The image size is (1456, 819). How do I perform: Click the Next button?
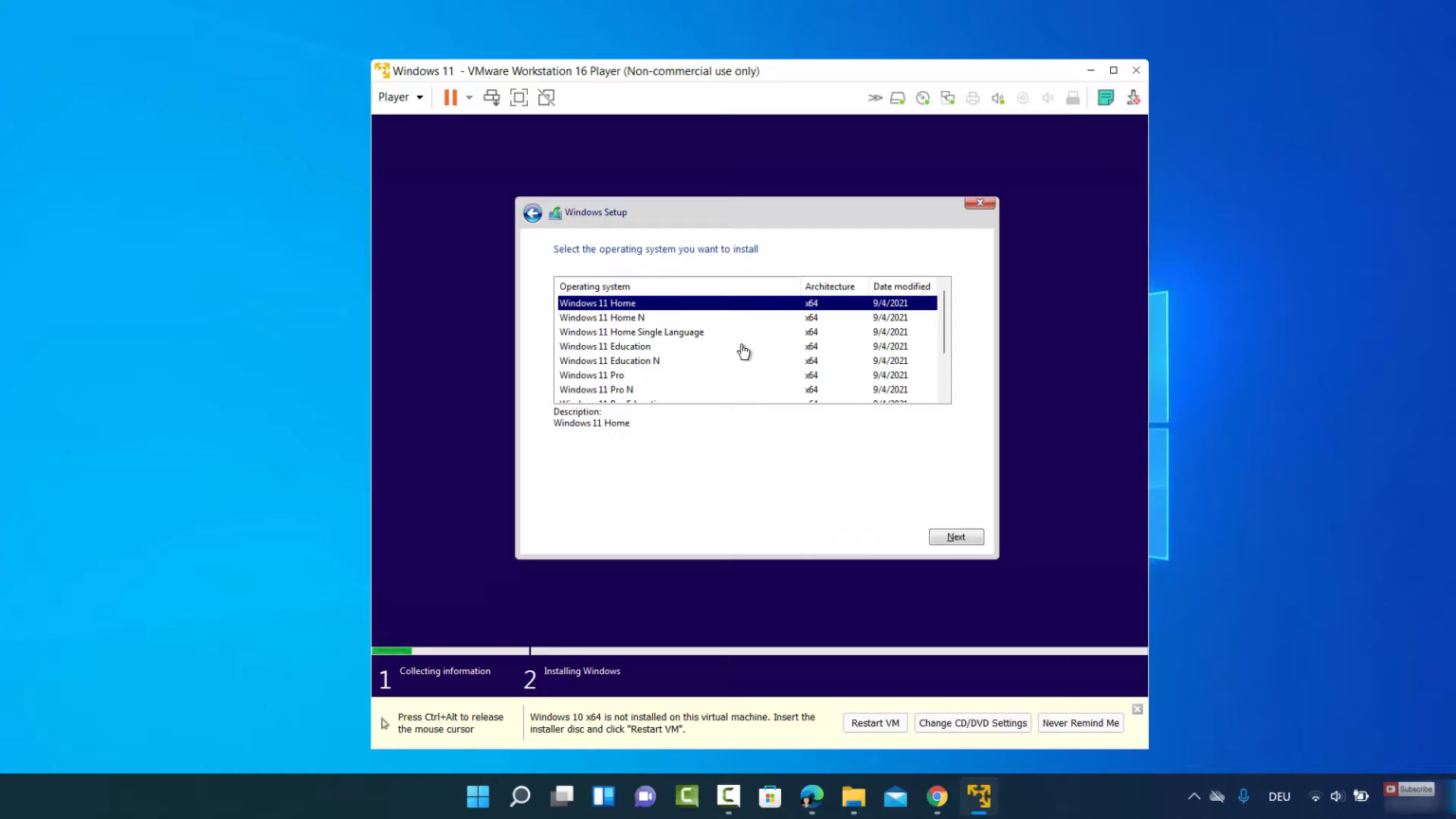tap(955, 537)
